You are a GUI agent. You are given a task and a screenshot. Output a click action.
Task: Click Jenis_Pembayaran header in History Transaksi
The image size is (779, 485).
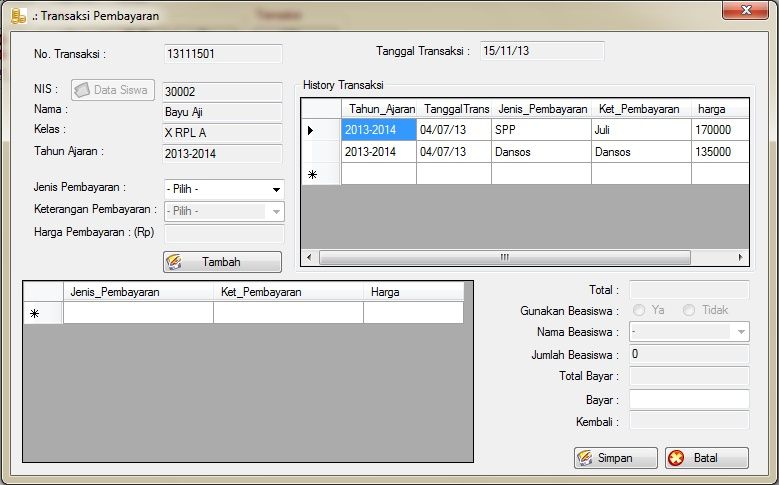pos(542,109)
